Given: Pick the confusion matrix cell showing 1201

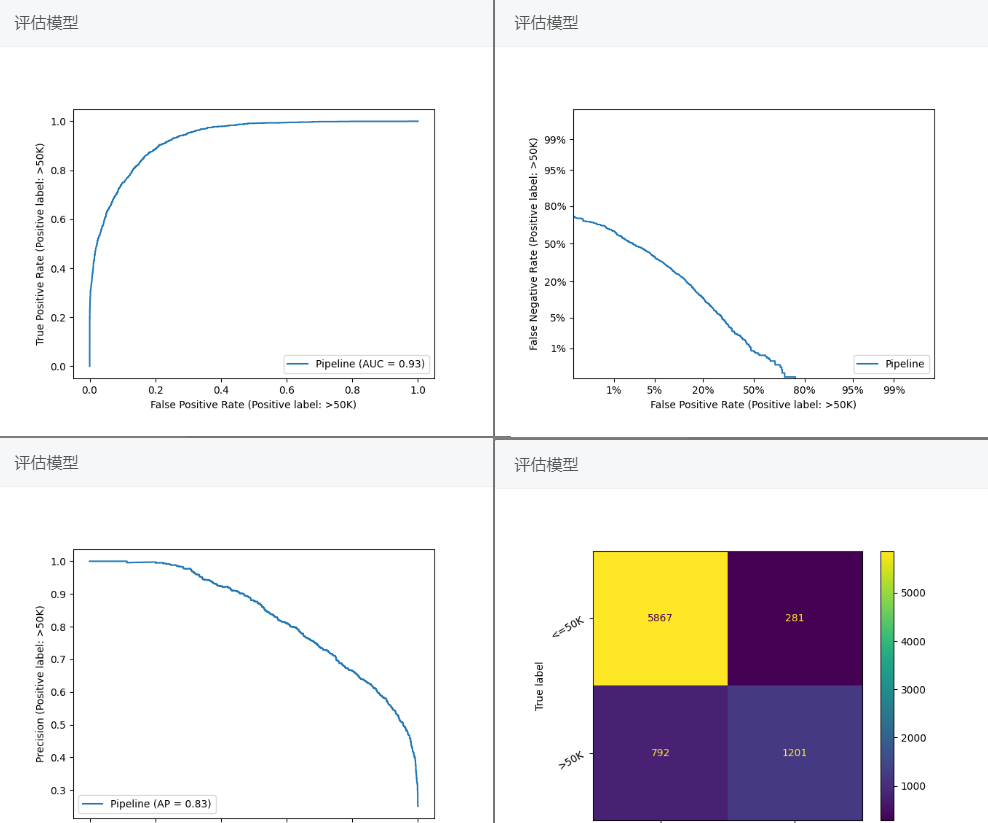Looking at the screenshot, I should [x=794, y=752].
